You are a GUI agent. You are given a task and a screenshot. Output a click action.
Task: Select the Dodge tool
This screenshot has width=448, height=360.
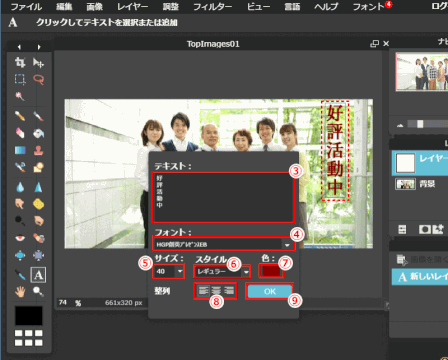coord(20,221)
